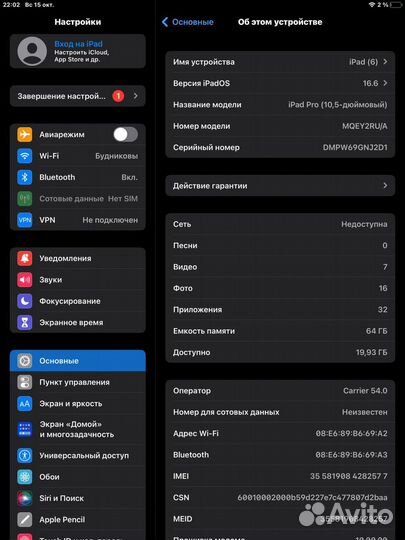Open the Имя устройства row
The height and width of the screenshot is (540, 405).
coord(280,62)
